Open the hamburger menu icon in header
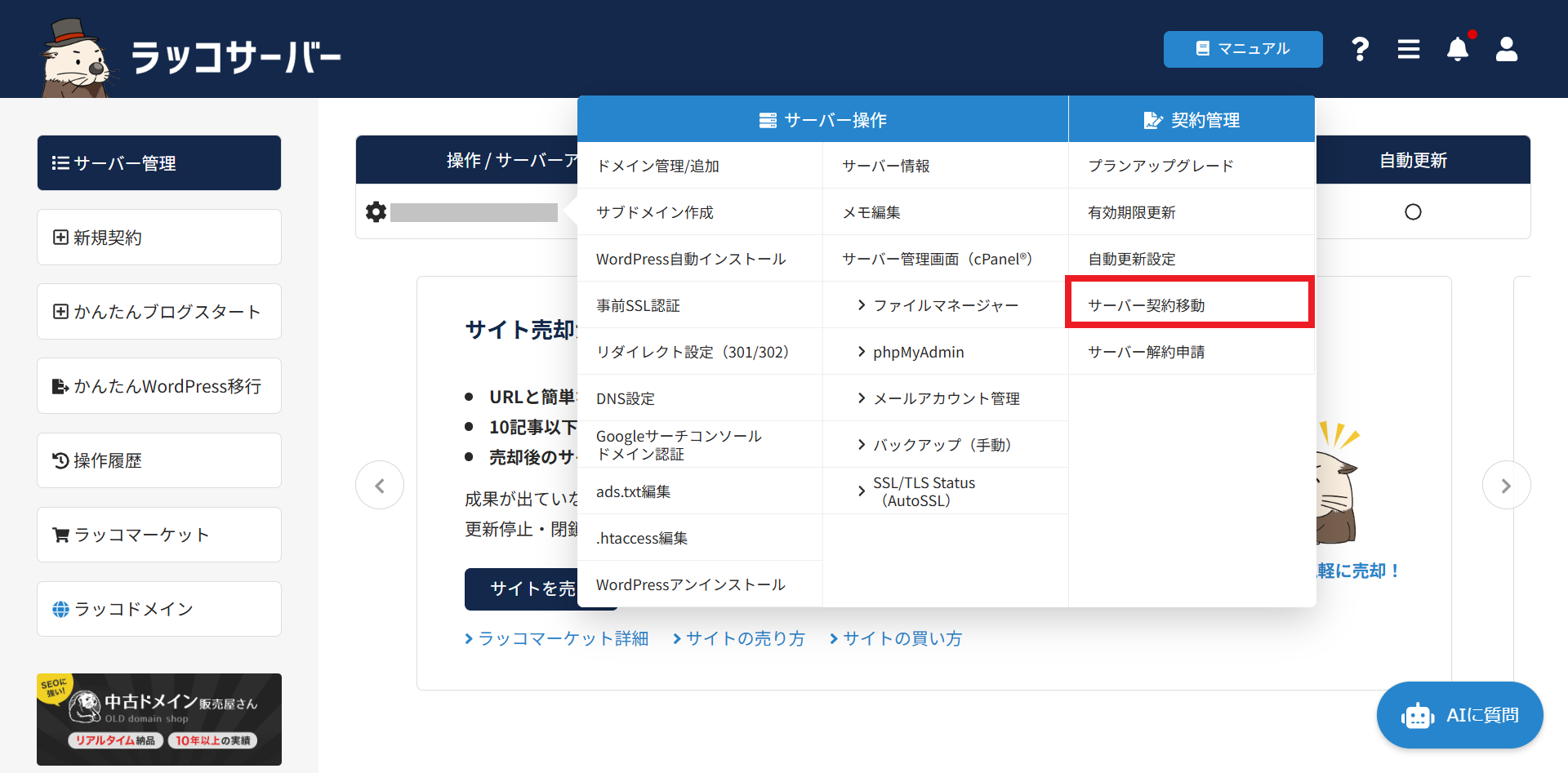Image resolution: width=1568 pixels, height=773 pixels. pyautogui.click(x=1409, y=49)
